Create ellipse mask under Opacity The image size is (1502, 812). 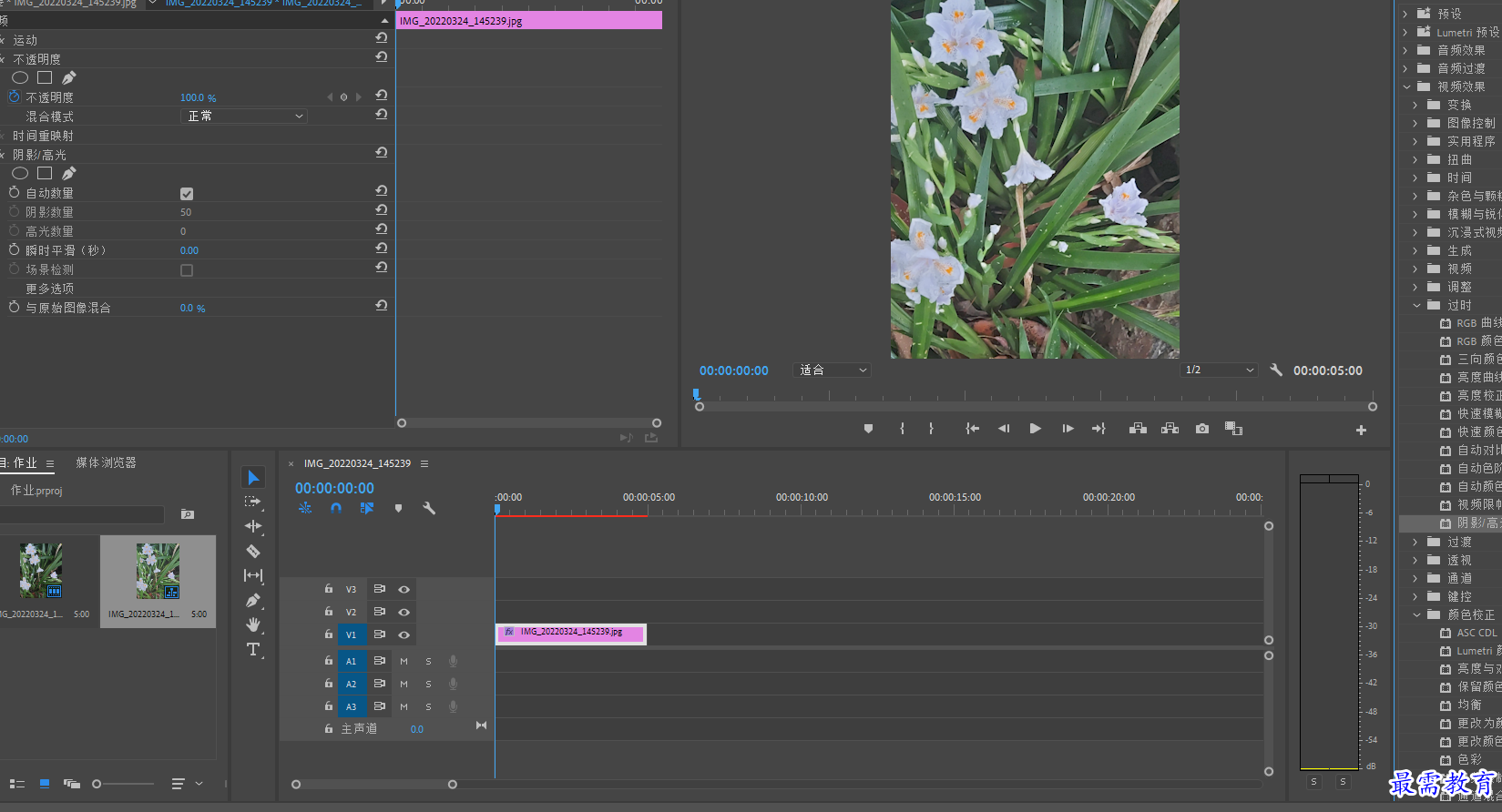coord(20,77)
